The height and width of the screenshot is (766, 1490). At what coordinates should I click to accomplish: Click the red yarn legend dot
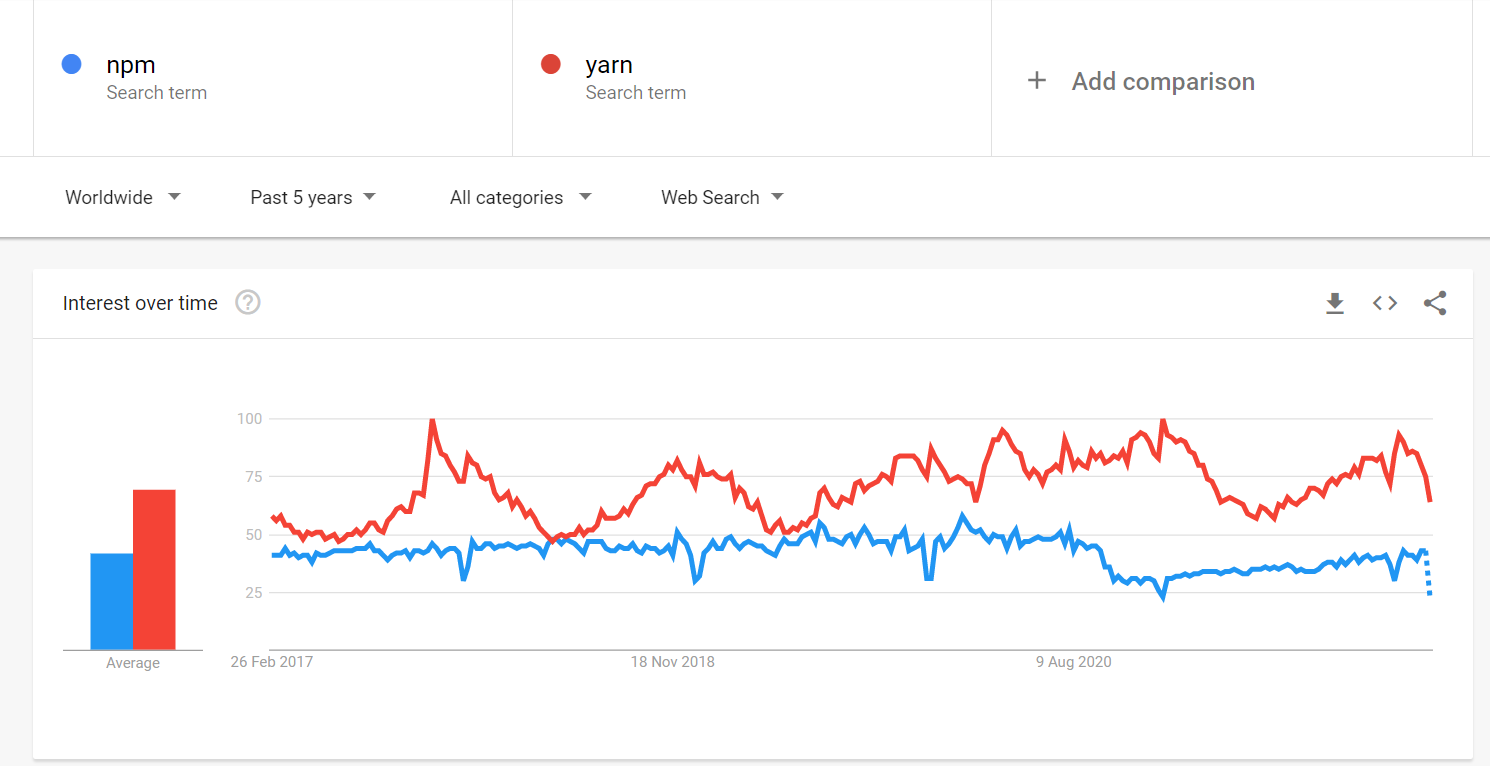[550, 63]
